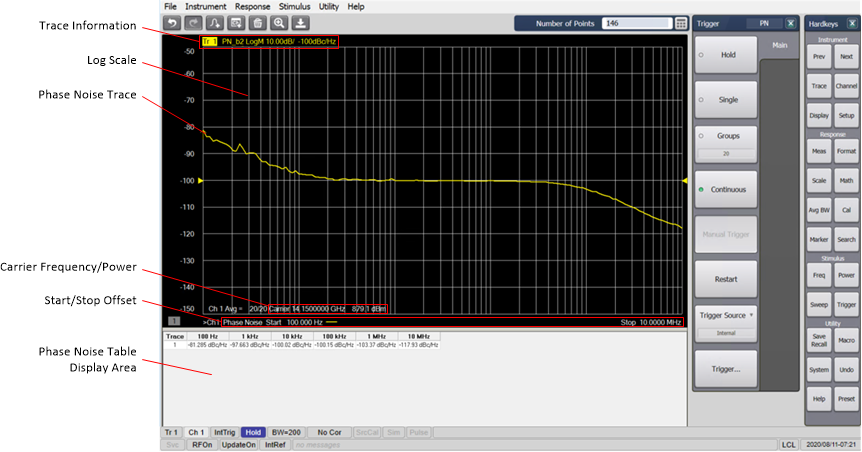
Task: Select Hold trigger mode
Action: 727,56
